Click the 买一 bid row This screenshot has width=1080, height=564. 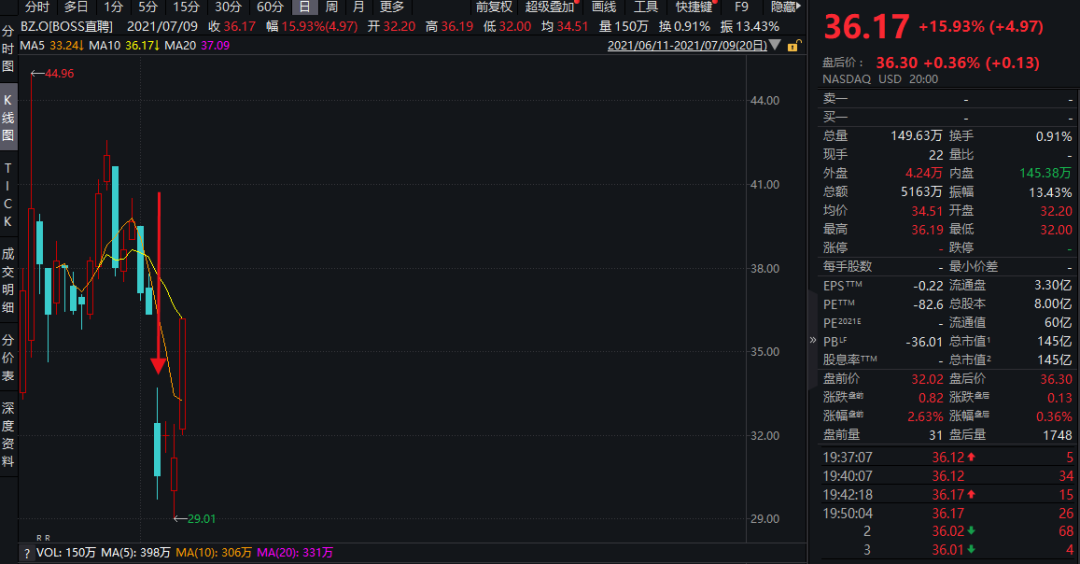tap(947, 118)
